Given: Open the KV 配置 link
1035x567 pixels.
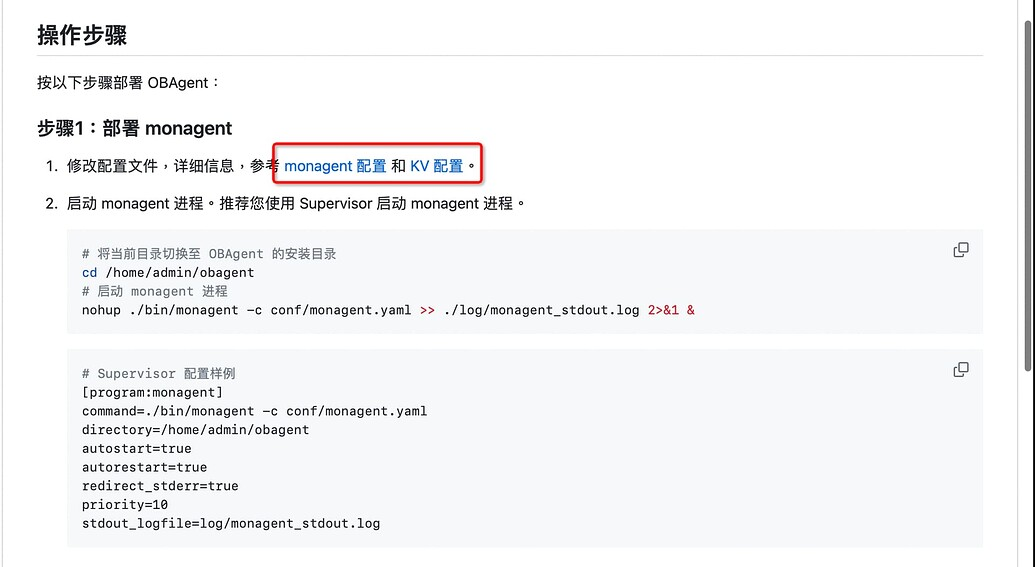Looking at the screenshot, I should (436, 166).
